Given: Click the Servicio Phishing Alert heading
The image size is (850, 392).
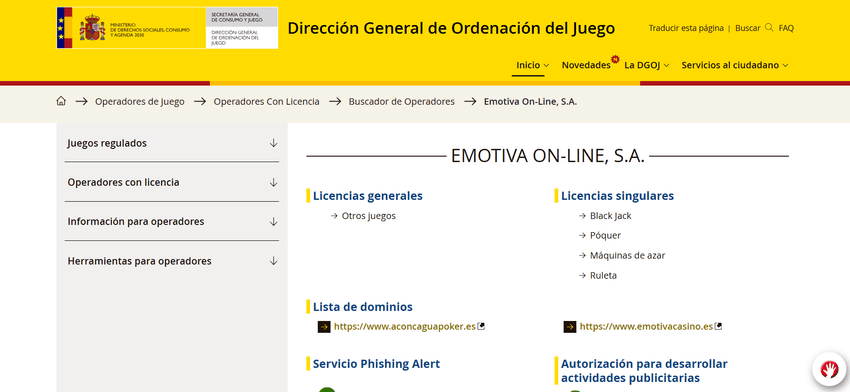Looking at the screenshot, I should click(x=376, y=364).
